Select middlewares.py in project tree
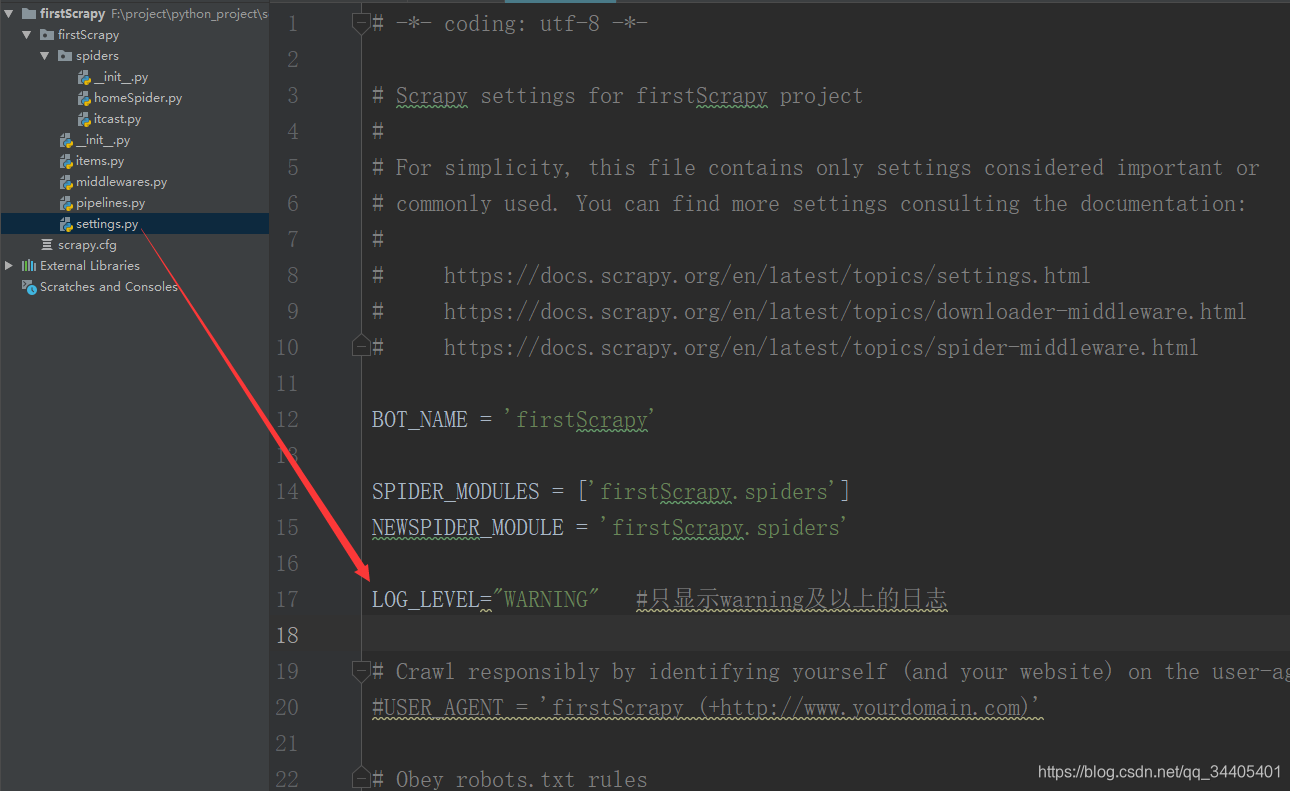This screenshot has height=791, width=1290. (x=121, y=182)
